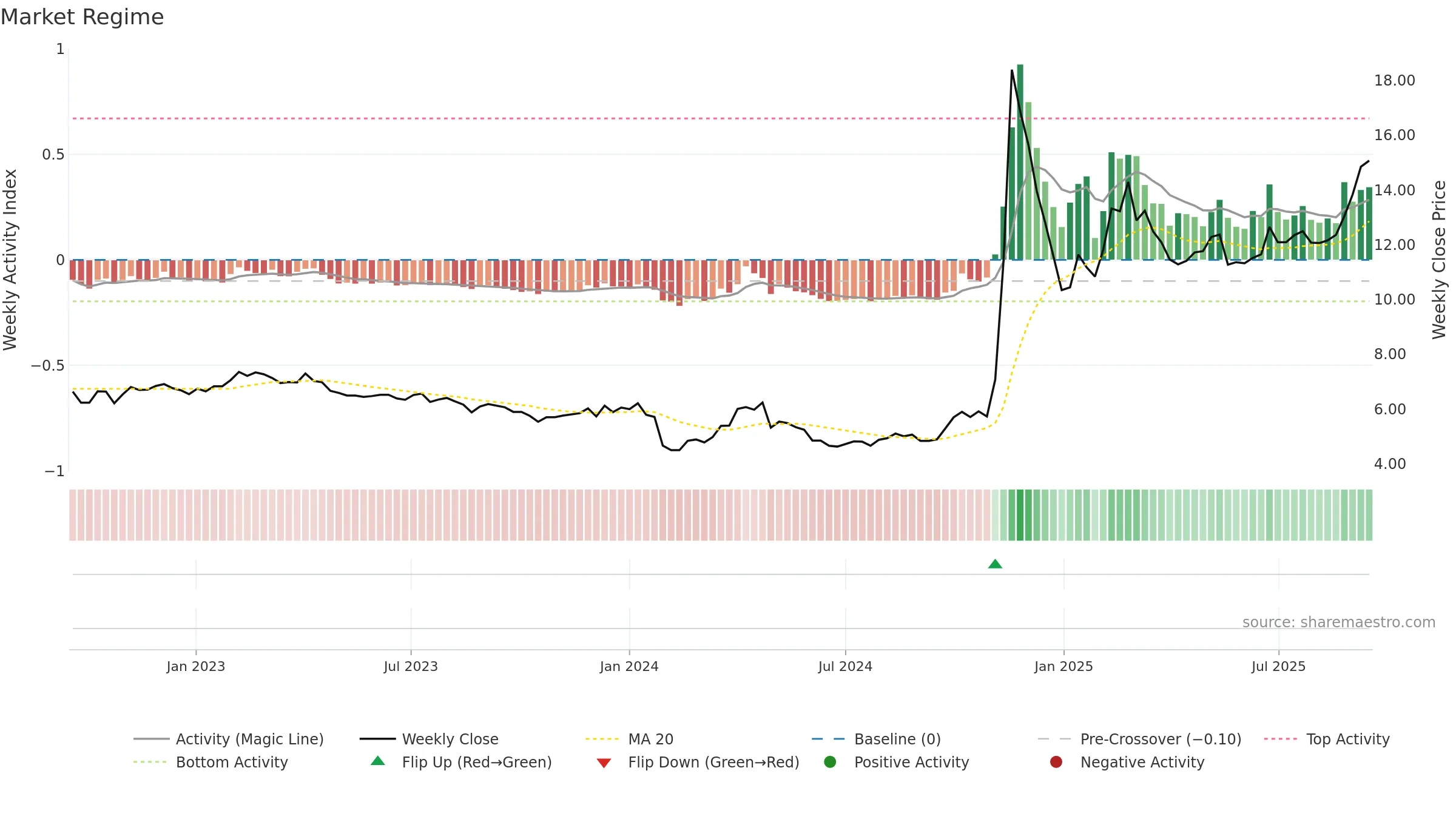Toggle the Top Activity legend entry

(1327, 739)
